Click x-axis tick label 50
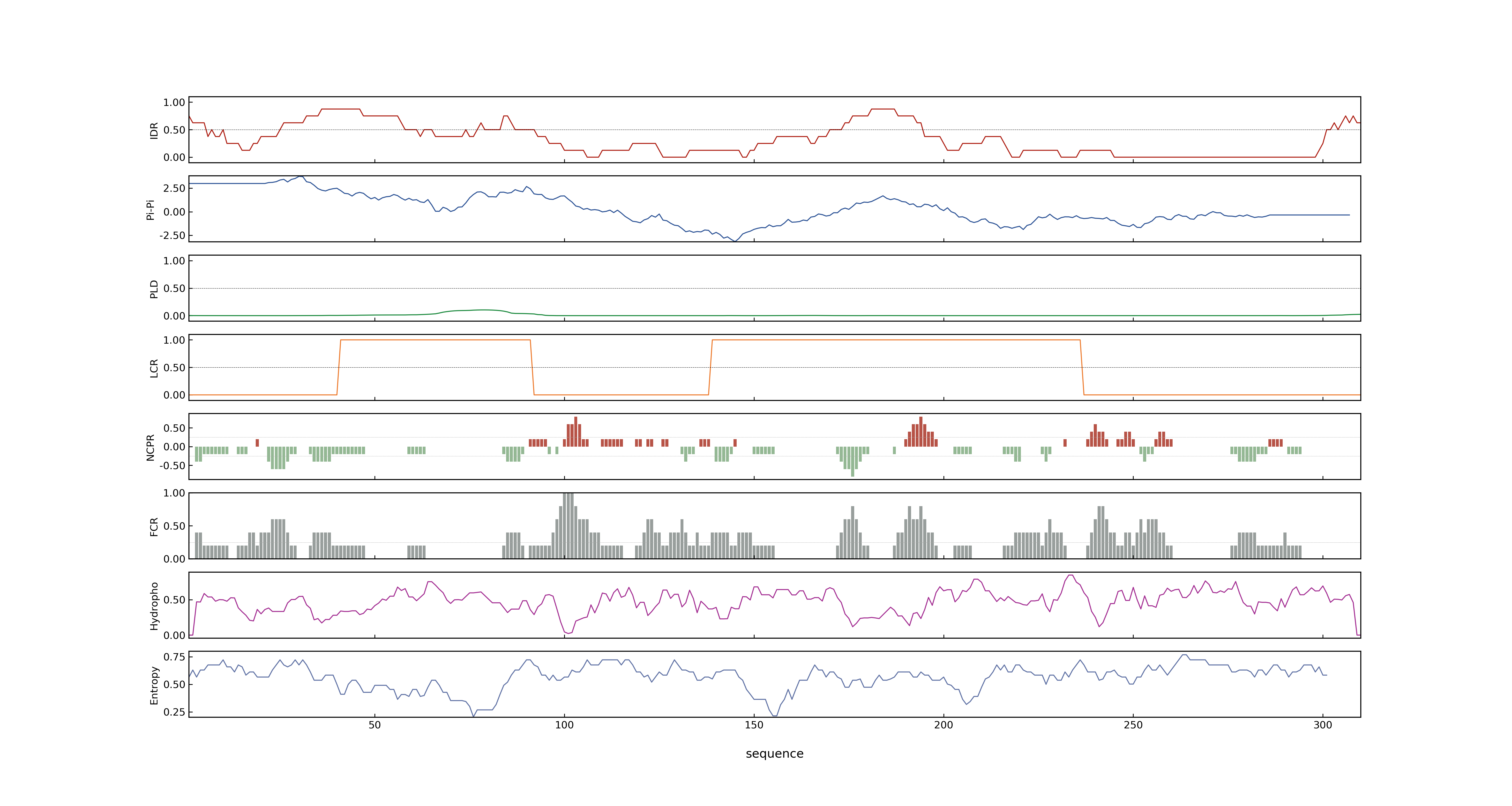The width and height of the screenshot is (1512, 806). 374,725
